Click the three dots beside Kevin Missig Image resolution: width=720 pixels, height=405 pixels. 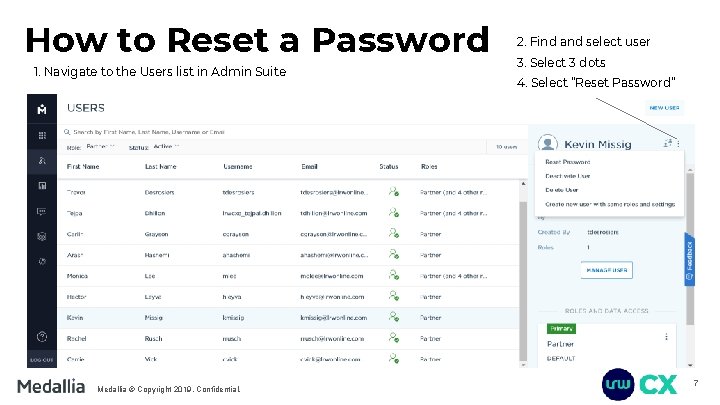[x=679, y=144]
